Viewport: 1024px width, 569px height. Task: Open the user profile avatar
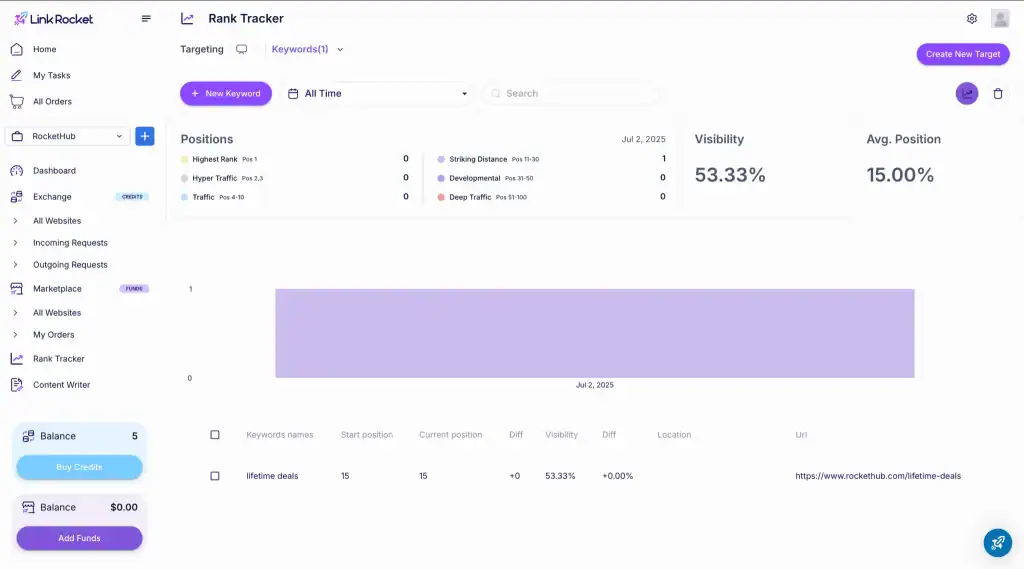click(x=1000, y=18)
